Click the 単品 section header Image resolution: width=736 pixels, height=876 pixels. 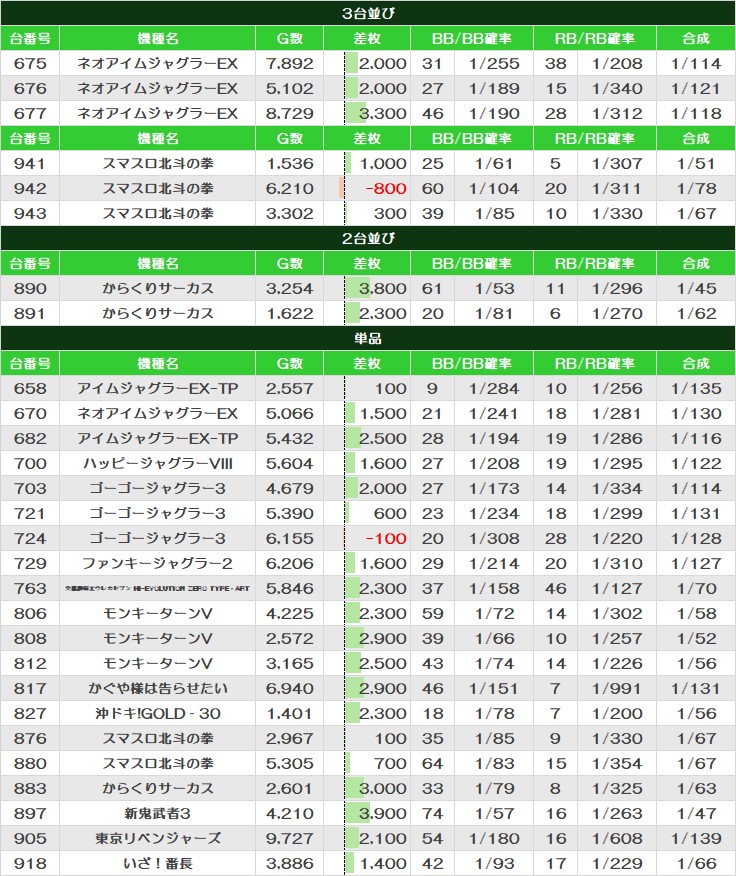point(368,338)
